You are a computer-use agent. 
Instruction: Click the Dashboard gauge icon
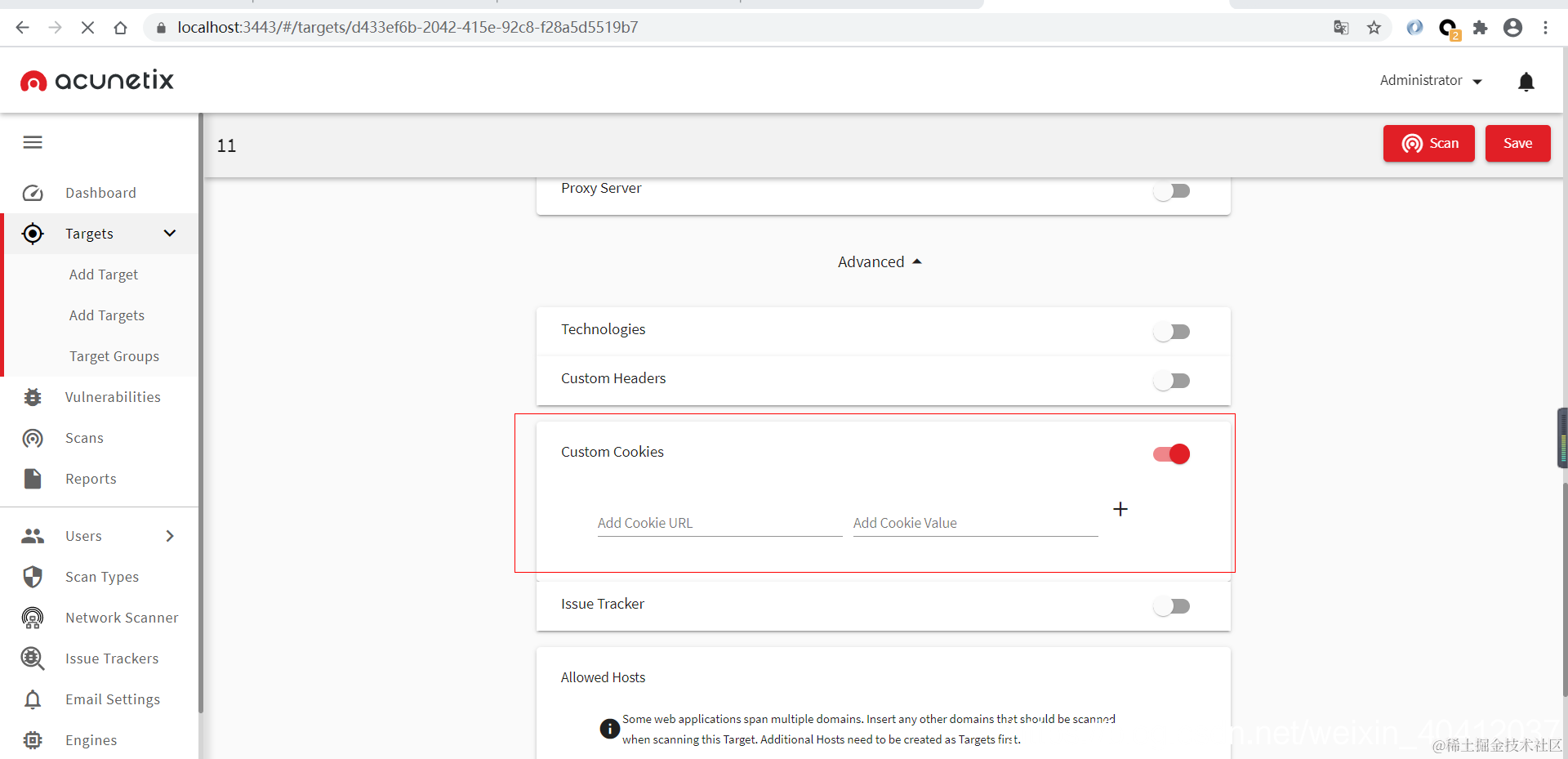33,193
